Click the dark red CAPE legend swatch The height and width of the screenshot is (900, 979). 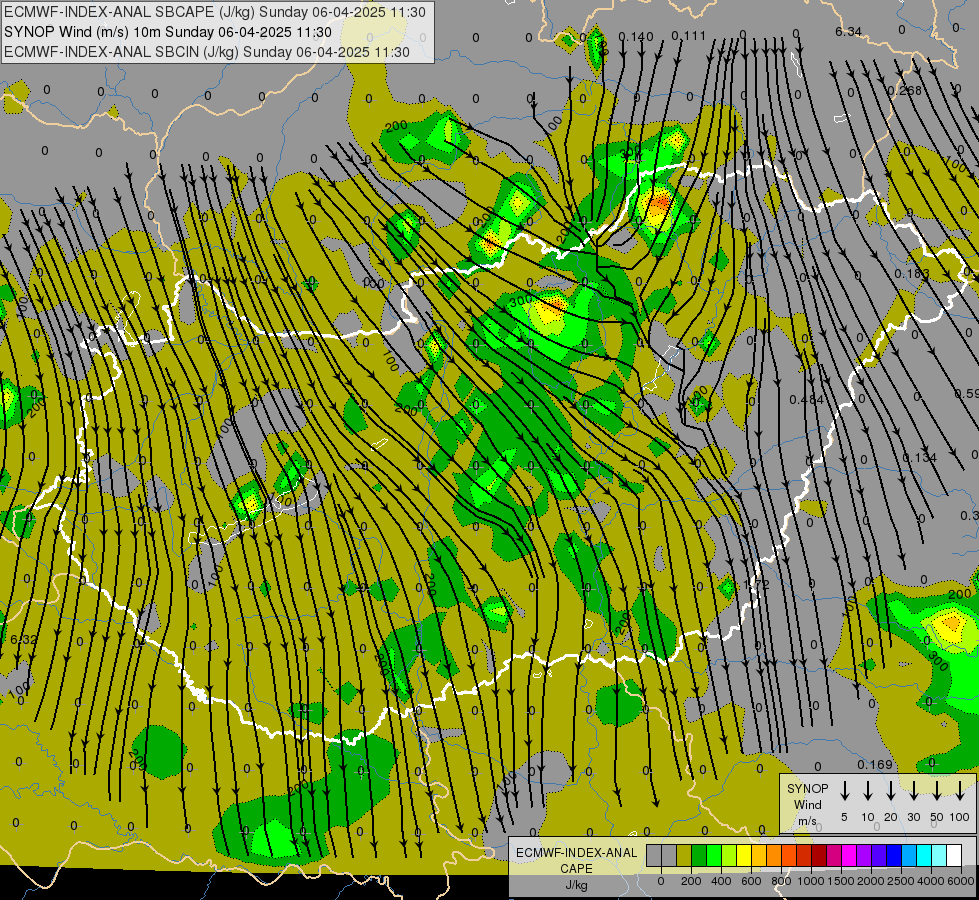point(819,856)
